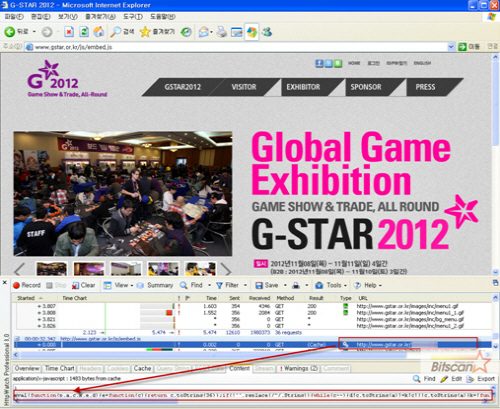Click the green social icon in page header
Viewport: 500px width, 409px height.
[338, 63]
